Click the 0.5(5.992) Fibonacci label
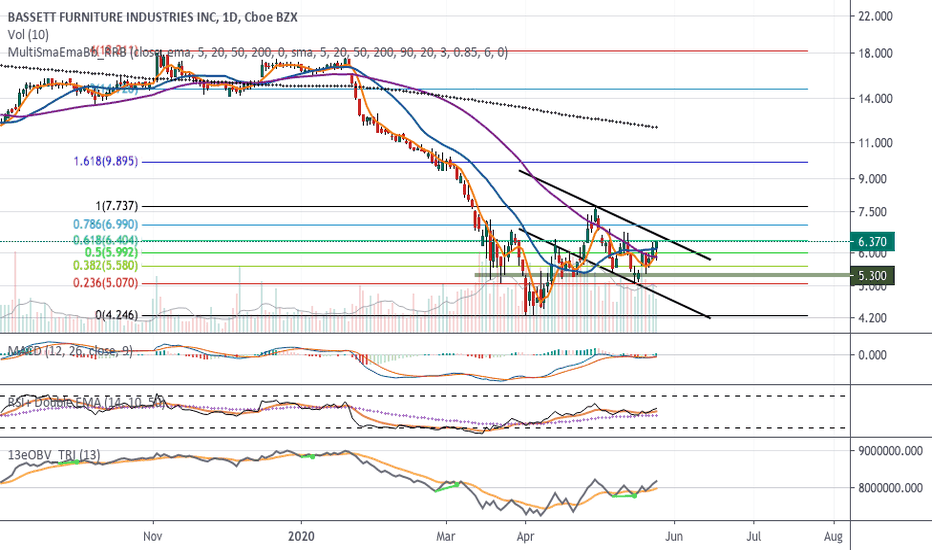The width and height of the screenshot is (932, 550). [111, 252]
